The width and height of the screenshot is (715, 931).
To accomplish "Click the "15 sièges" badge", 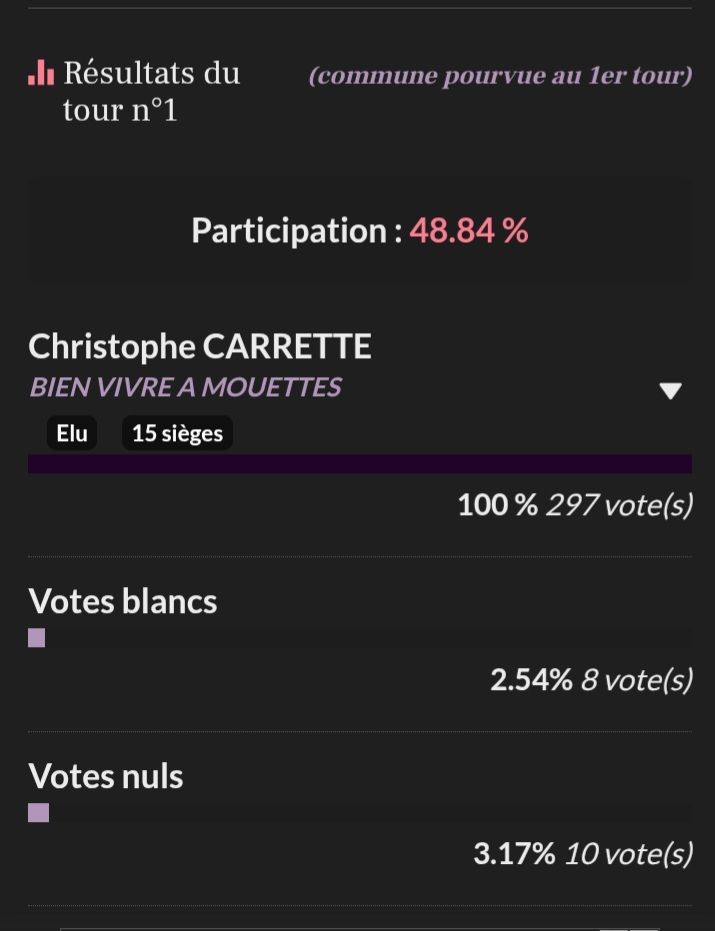I will point(177,433).
